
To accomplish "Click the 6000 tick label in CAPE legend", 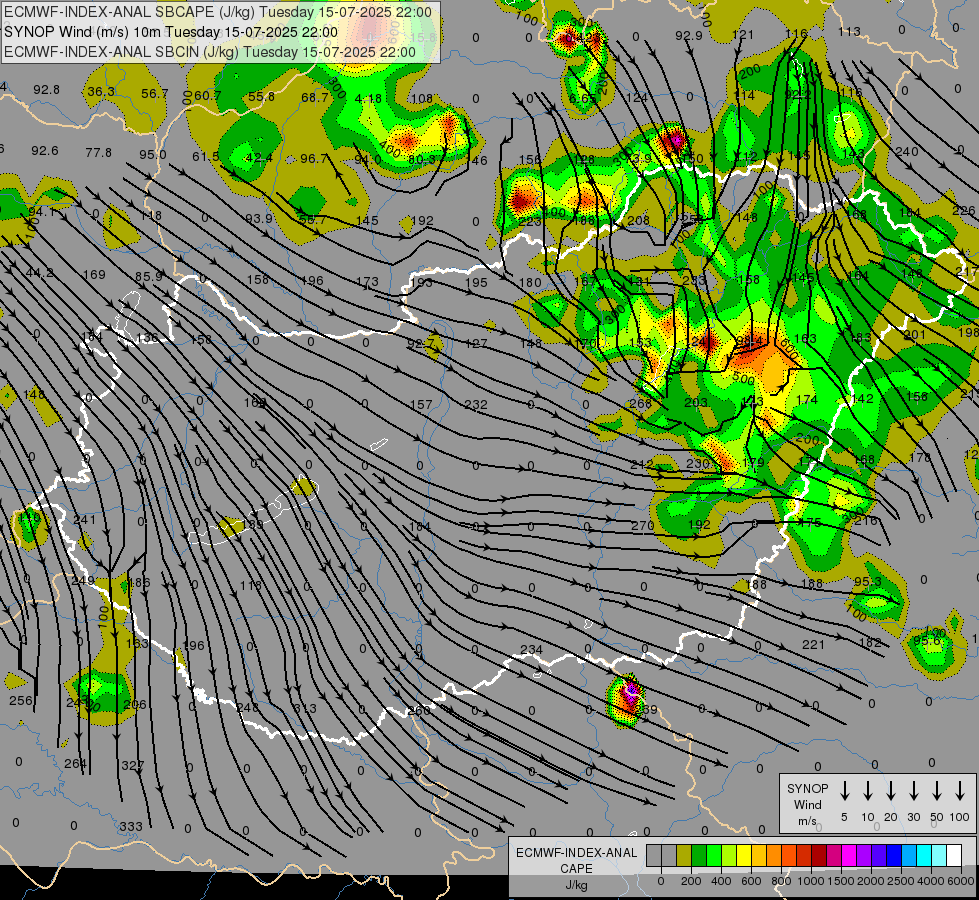I will tap(961, 881).
